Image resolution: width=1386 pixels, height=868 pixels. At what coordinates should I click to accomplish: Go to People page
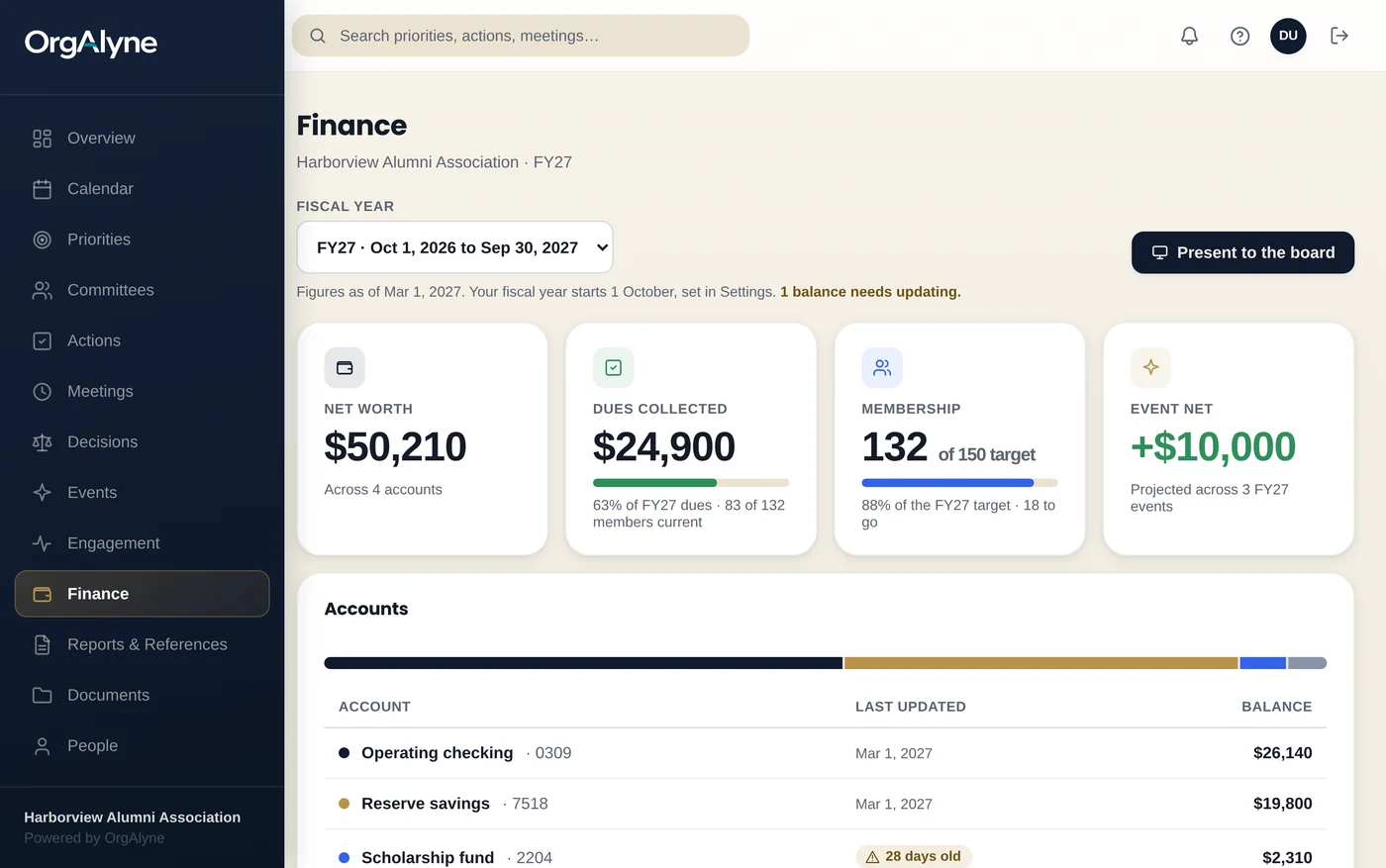coord(142,746)
